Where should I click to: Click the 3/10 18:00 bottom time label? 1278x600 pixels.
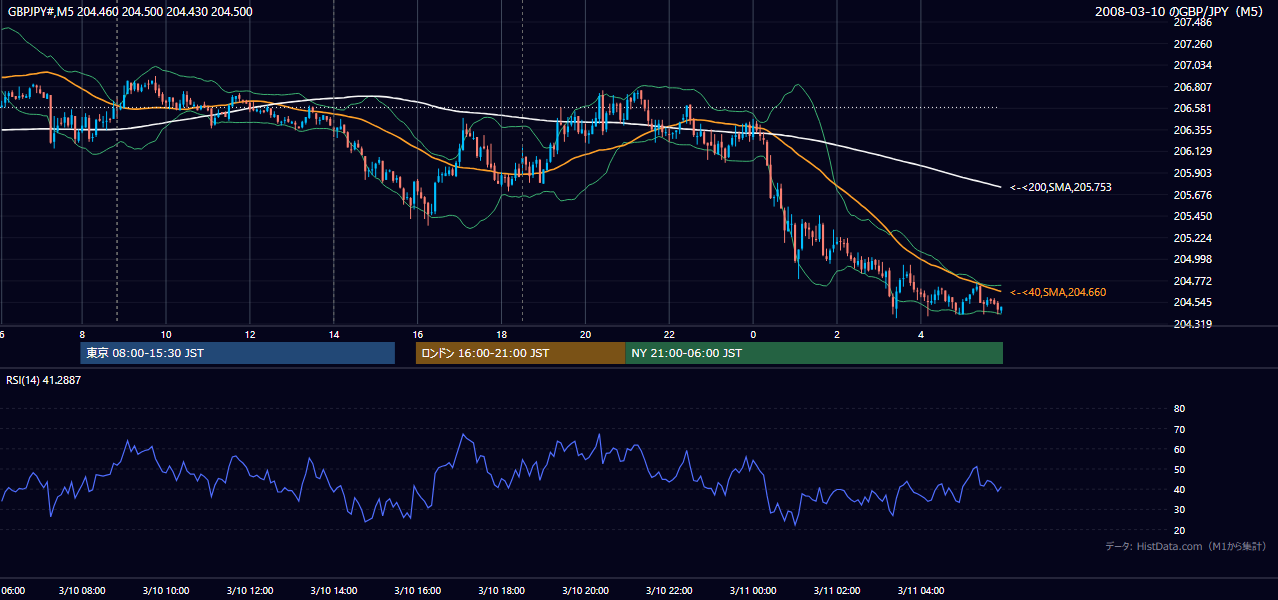(502, 590)
